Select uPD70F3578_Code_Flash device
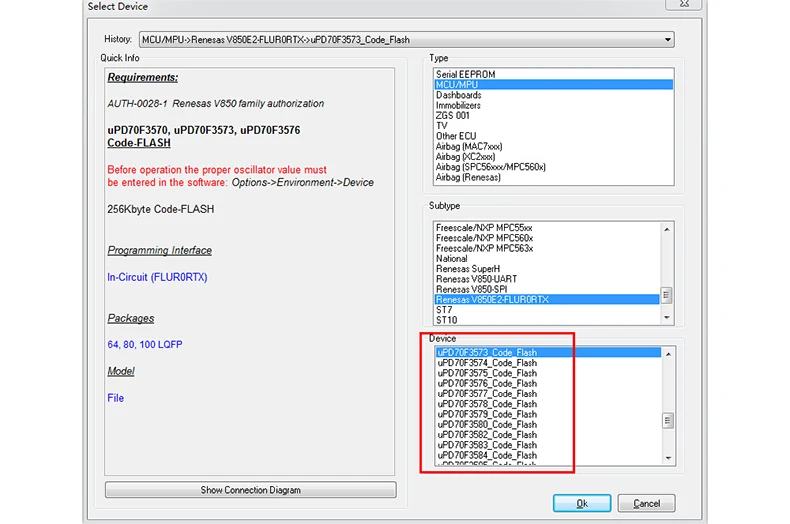The width and height of the screenshot is (790, 524). pyautogui.click(x=548, y=404)
